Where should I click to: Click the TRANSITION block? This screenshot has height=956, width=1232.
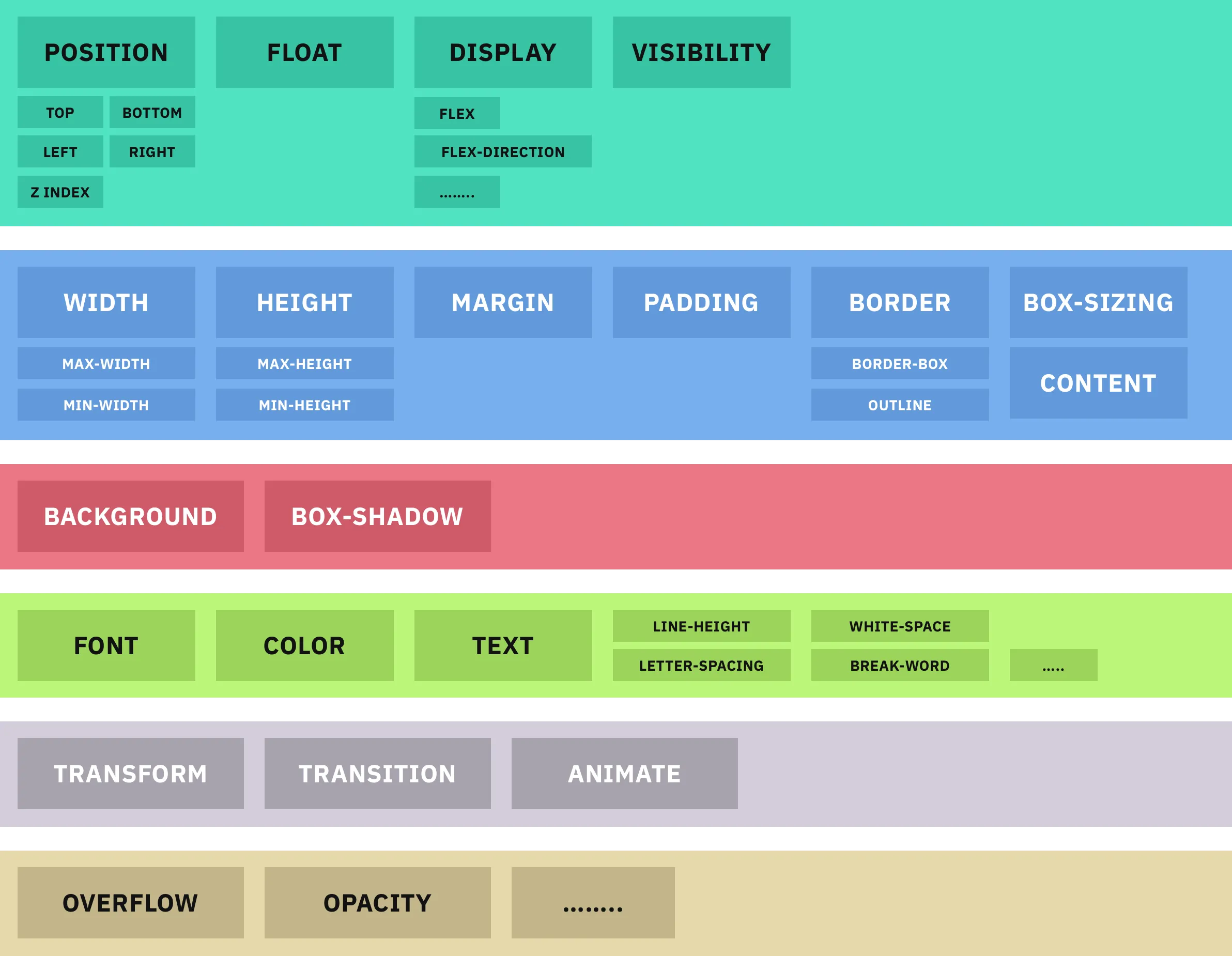tap(377, 773)
